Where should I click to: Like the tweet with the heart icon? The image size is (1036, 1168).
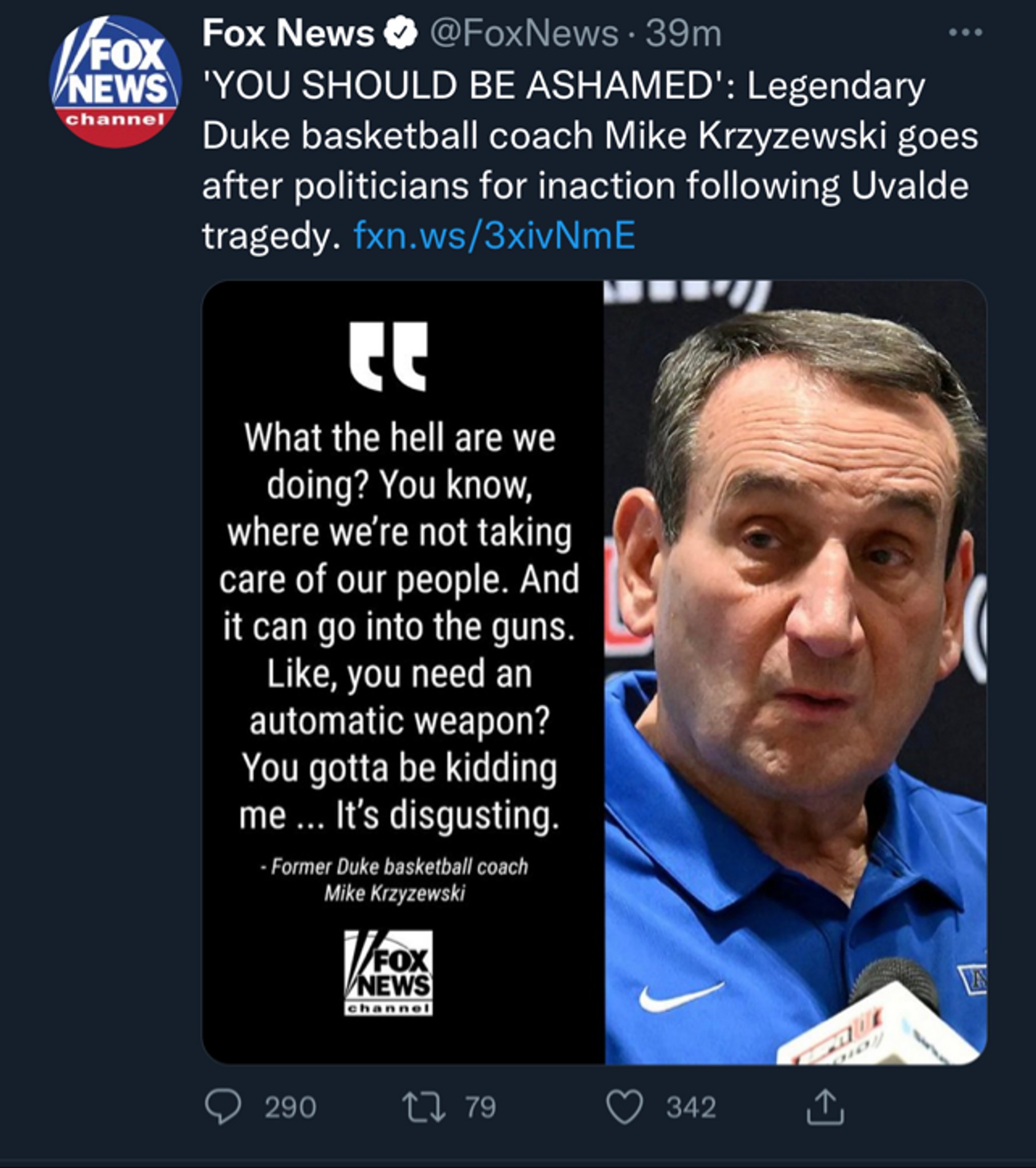[x=624, y=1107]
